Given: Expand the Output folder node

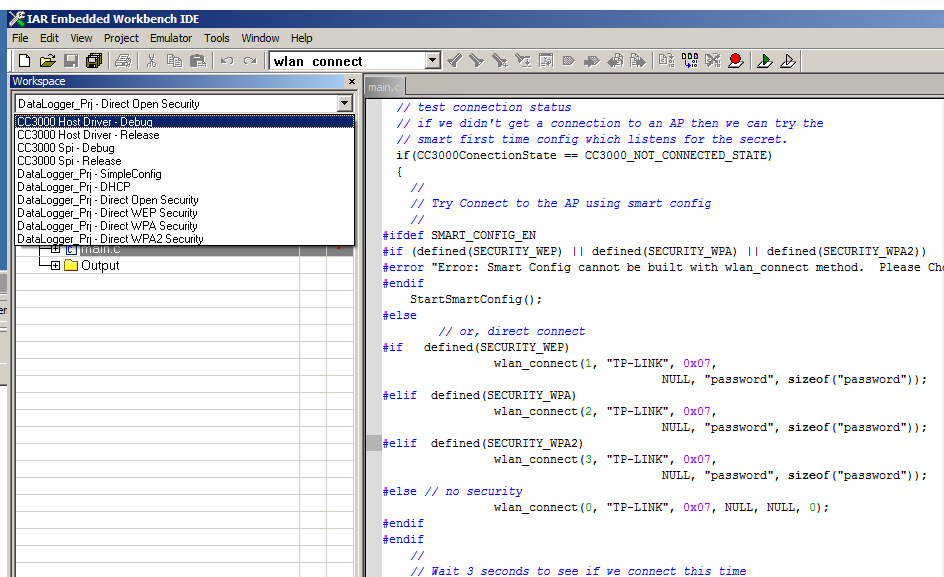Looking at the screenshot, I should click(x=55, y=266).
